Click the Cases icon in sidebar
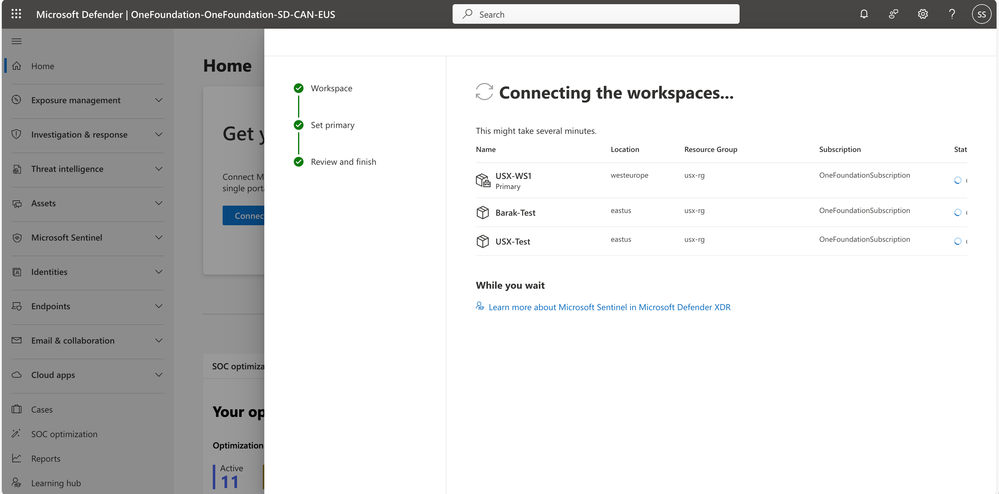999x494 pixels. coord(17,409)
